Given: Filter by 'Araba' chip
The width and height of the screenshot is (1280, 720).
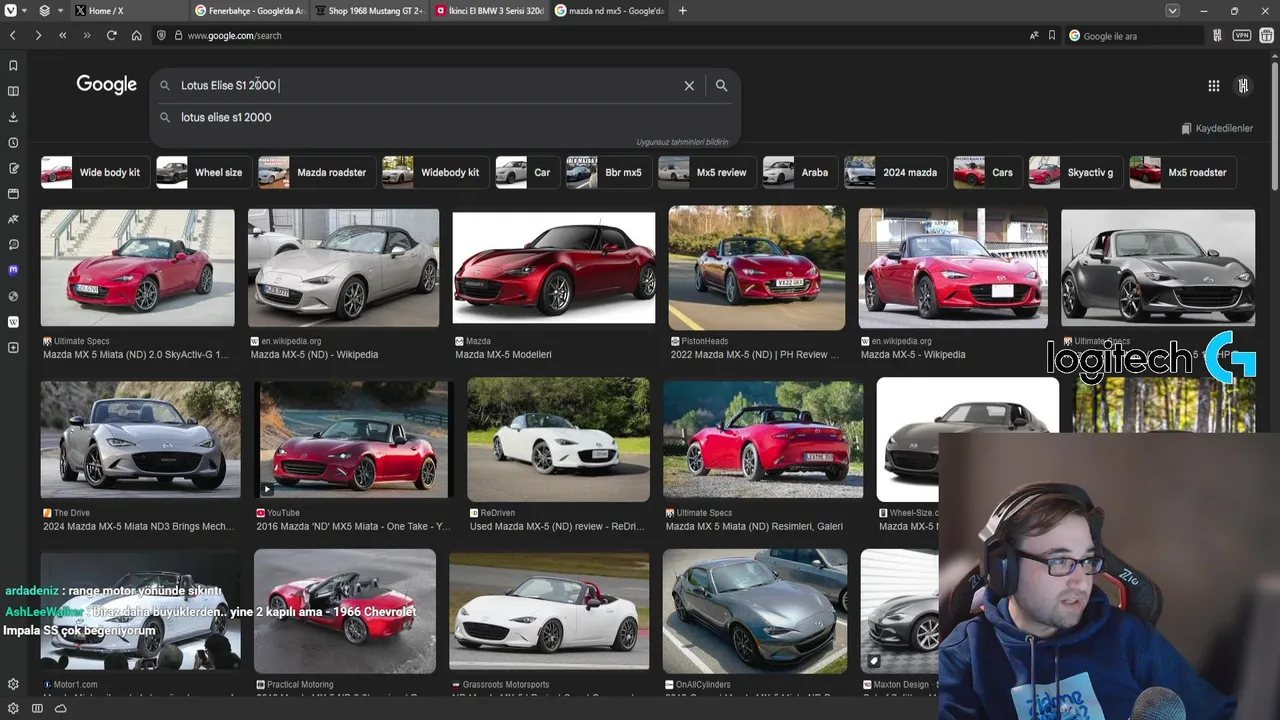Looking at the screenshot, I should (x=800, y=172).
